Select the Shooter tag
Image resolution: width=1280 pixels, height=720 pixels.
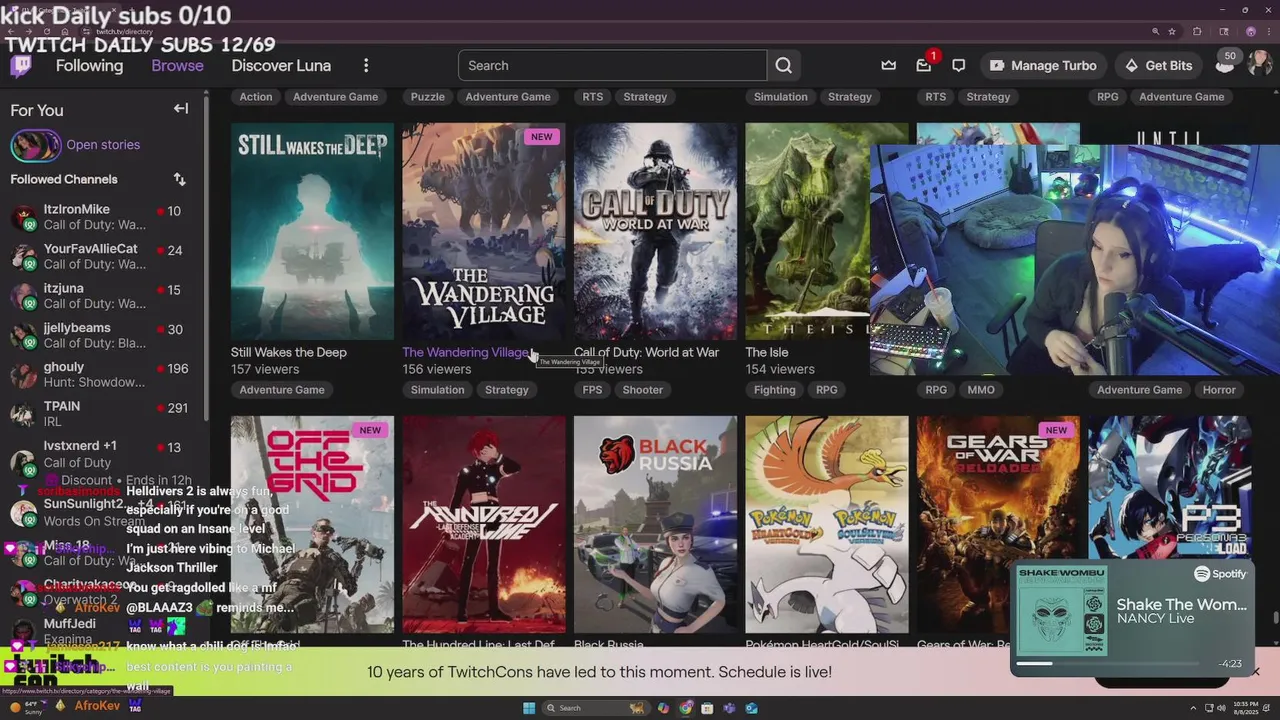[x=643, y=390]
